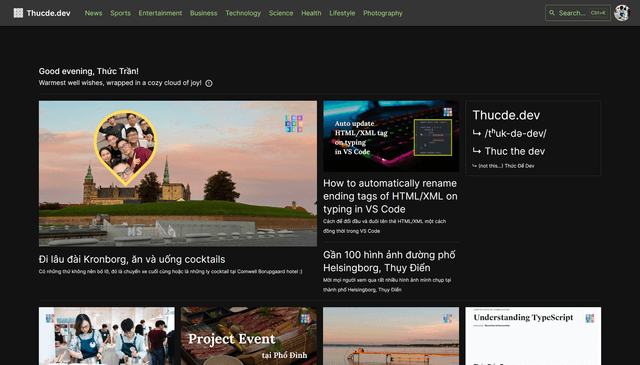
Task: Click the /tʰuk-də-dev/ pronunciation text
Action: tap(516, 133)
